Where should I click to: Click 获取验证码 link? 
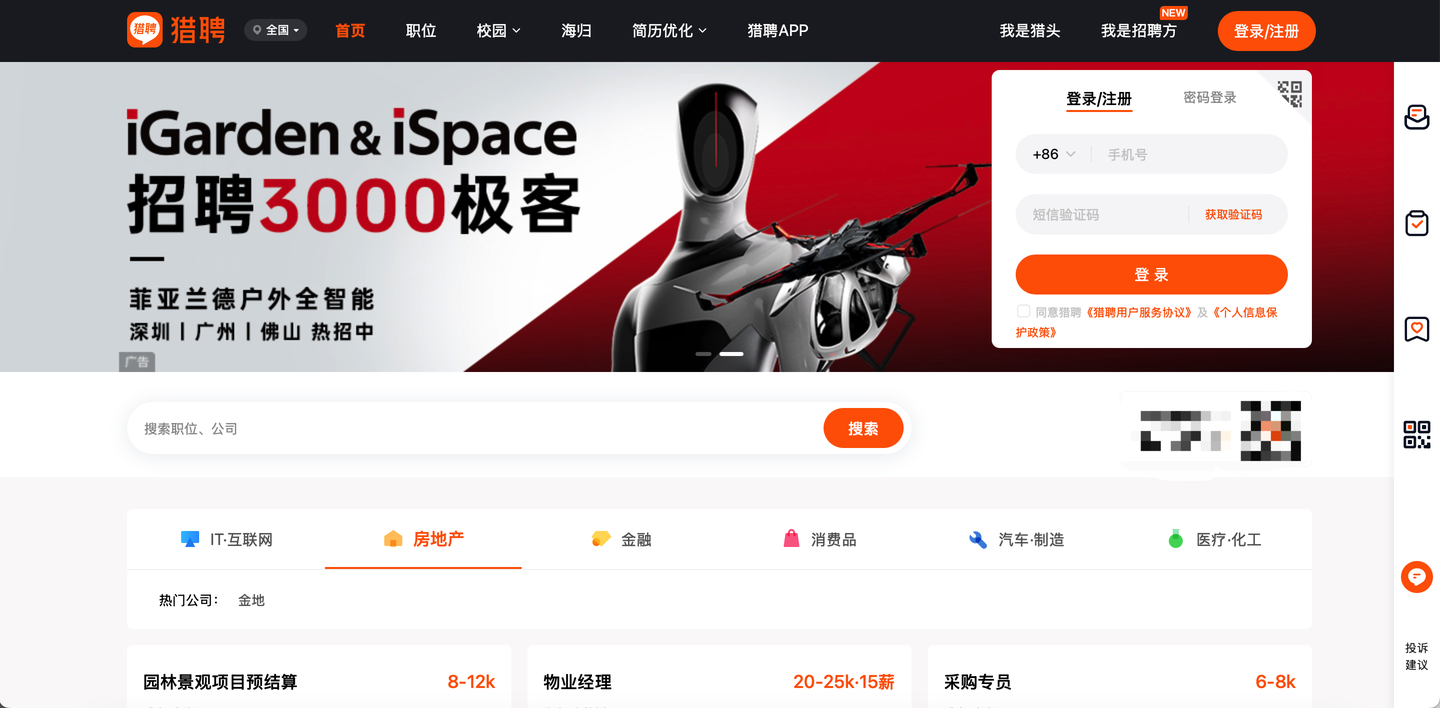tap(1233, 215)
